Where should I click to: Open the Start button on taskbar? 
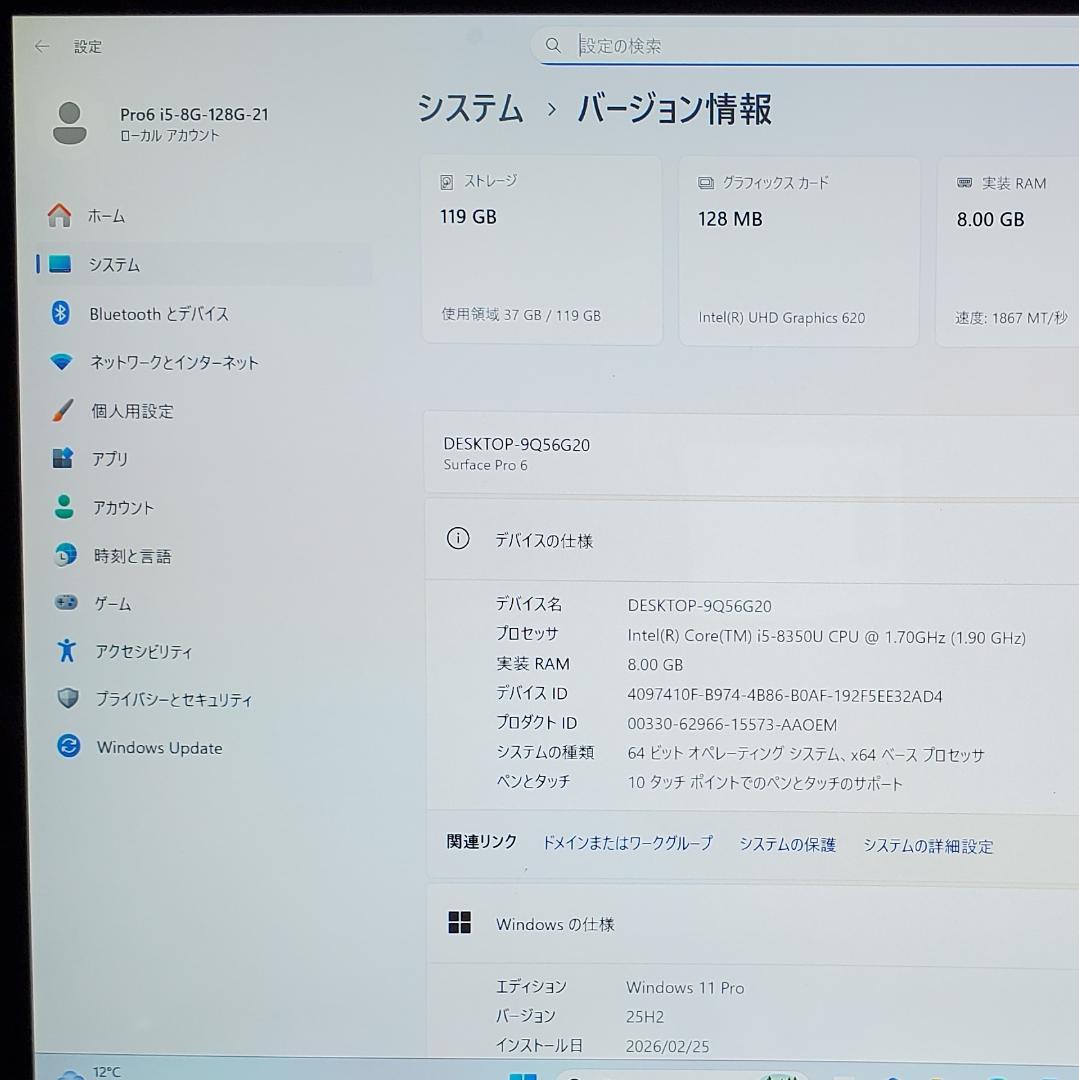pos(523,1075)
